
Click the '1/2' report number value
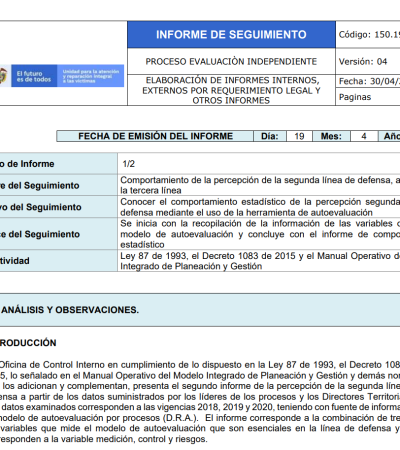(129, 164)
